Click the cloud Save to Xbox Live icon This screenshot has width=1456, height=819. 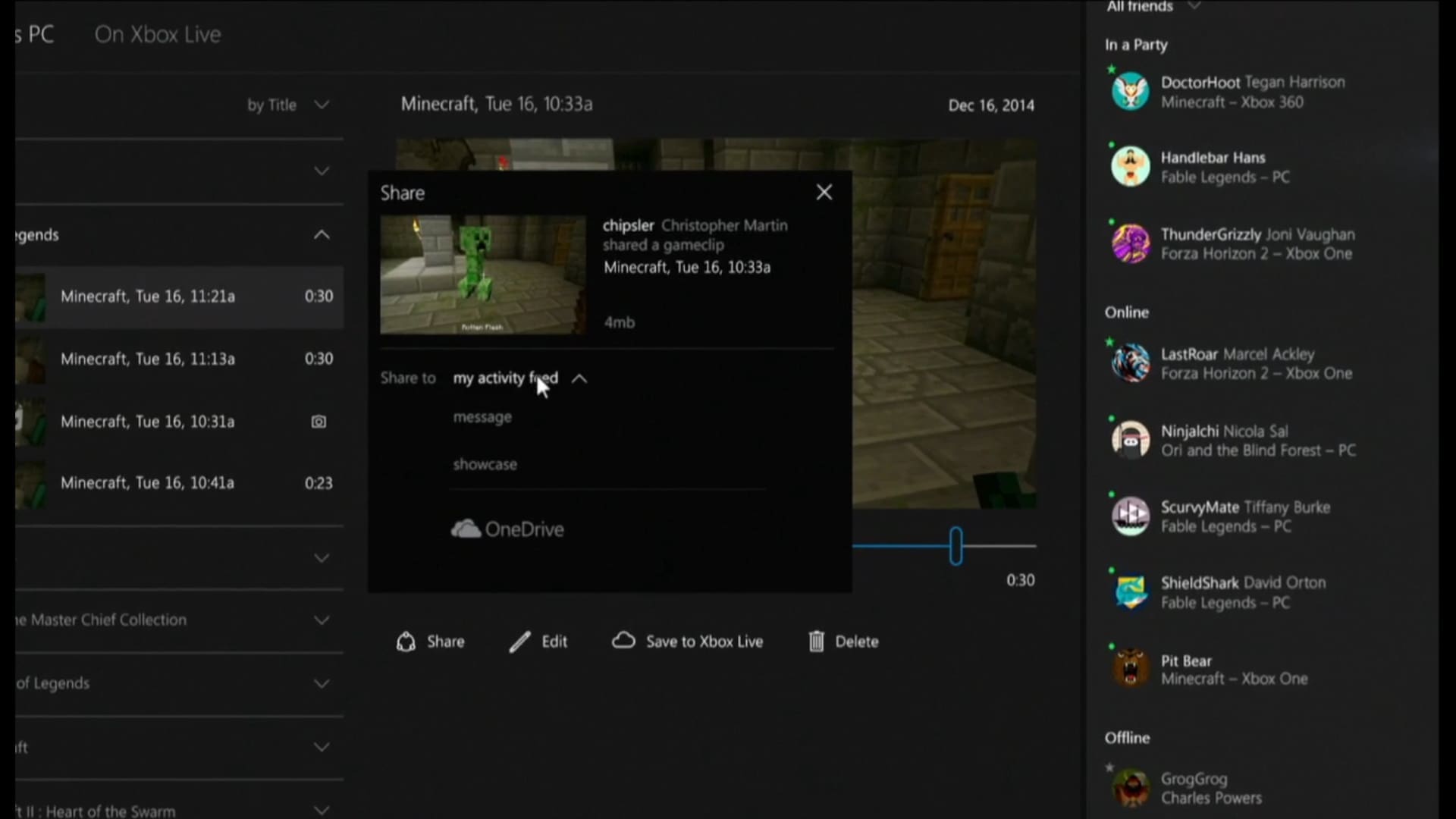pos(623,641)
